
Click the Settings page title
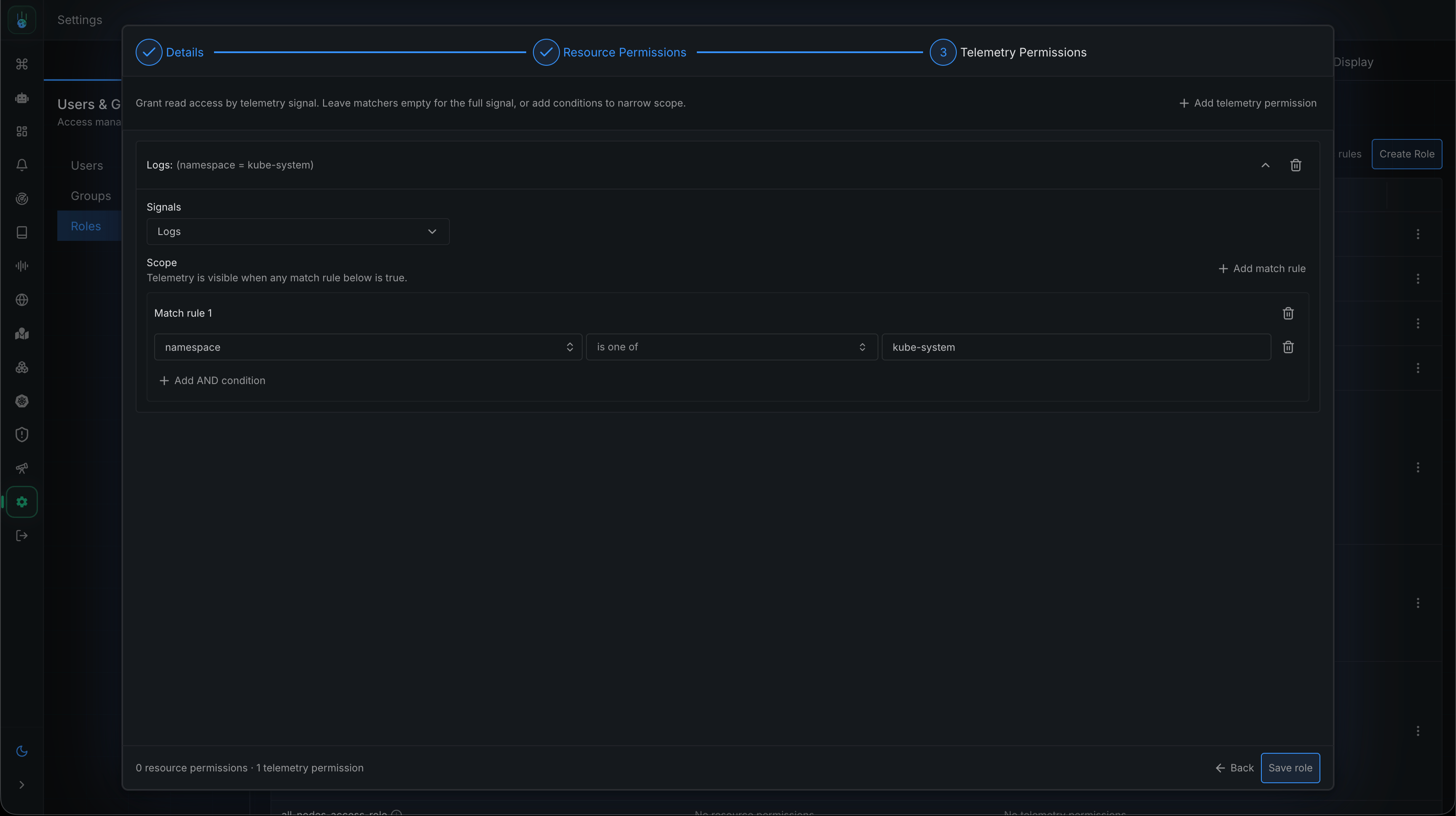click(80, 20)
